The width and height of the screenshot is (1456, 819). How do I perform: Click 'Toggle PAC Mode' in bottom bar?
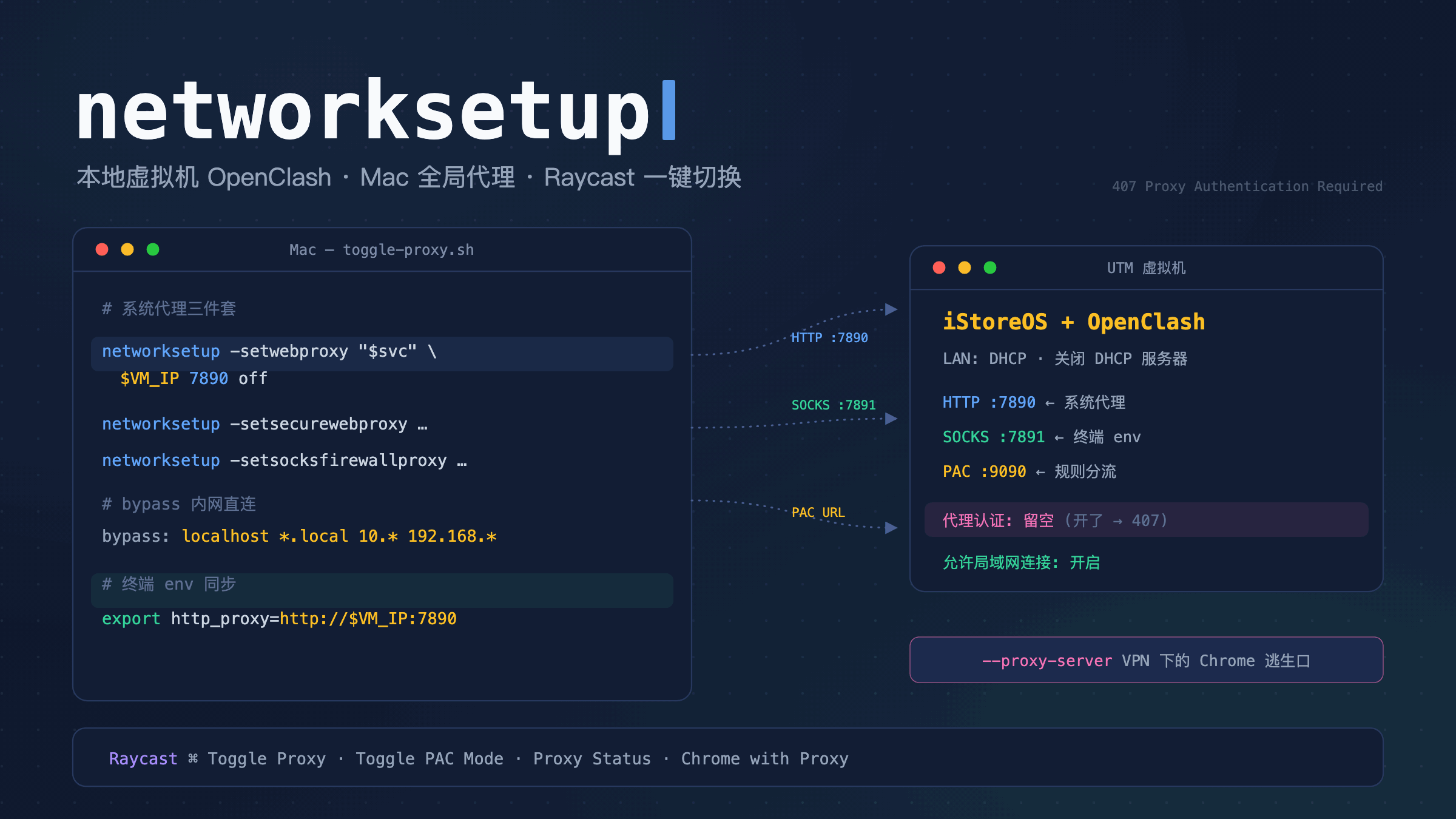(x=430, y=758)
